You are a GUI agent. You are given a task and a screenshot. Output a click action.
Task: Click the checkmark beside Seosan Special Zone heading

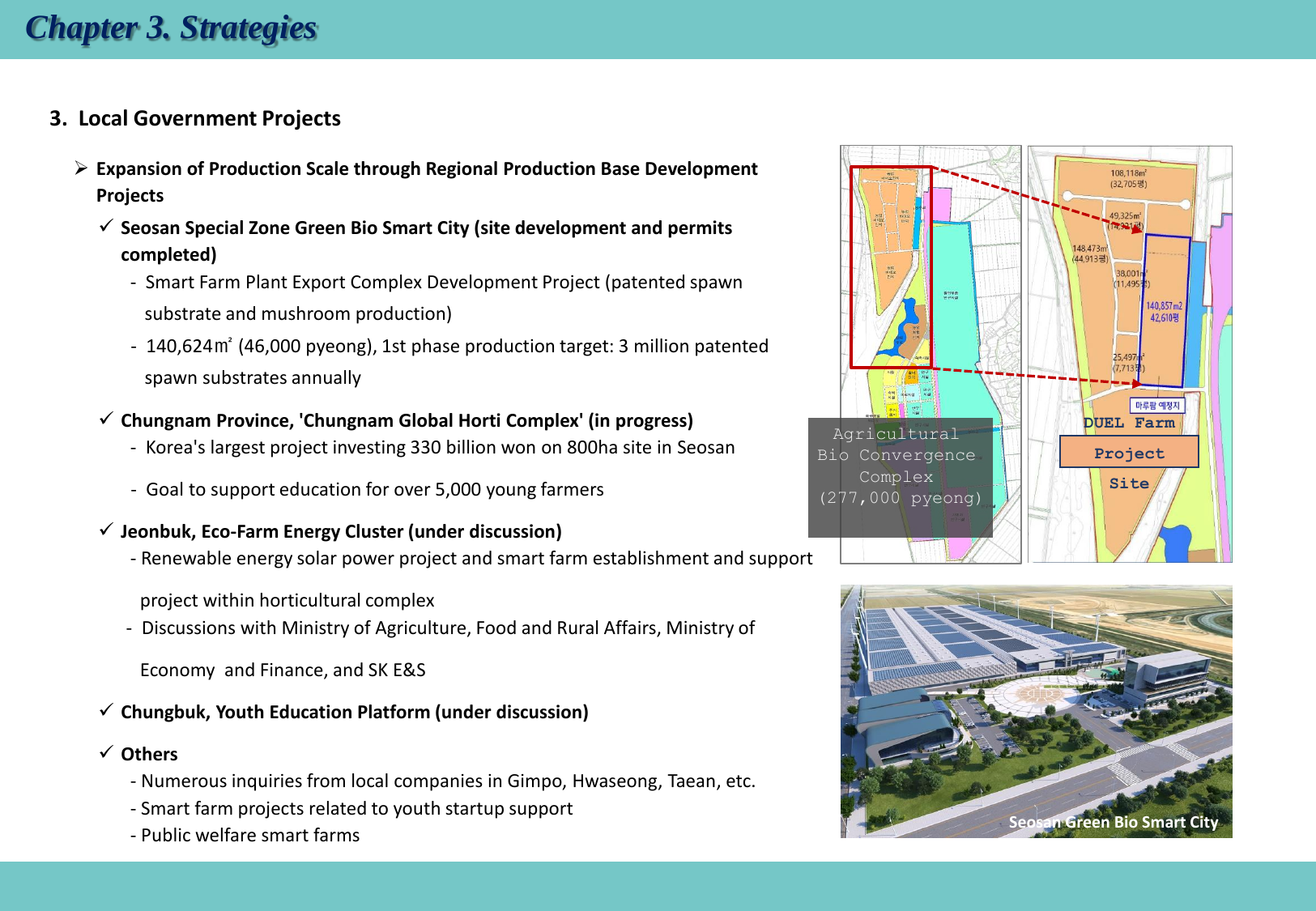(106, 226)
